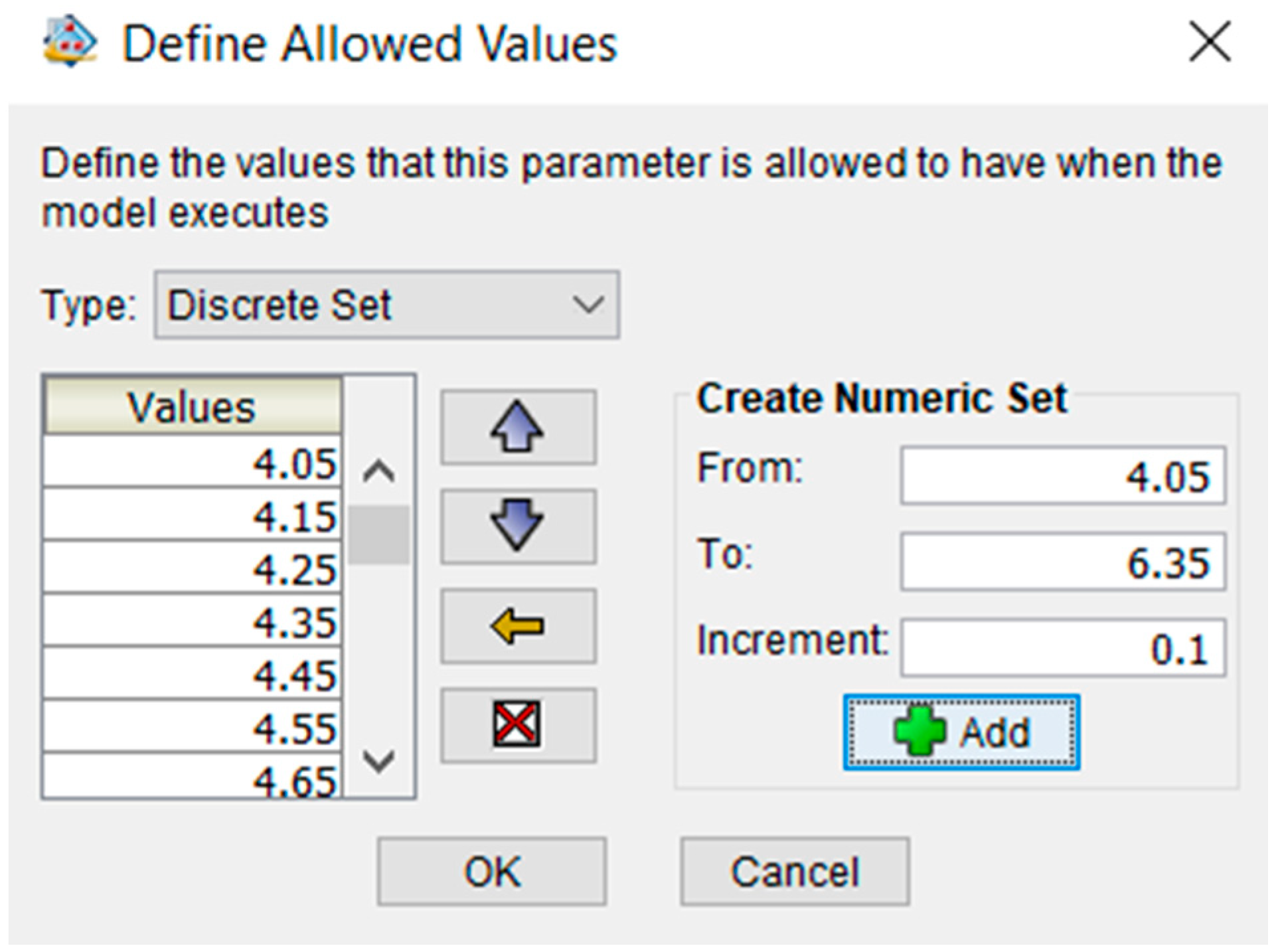Select the 4.15 row in values list
The height and width of the screenshot is (952, 1280).
pos(192,515)
